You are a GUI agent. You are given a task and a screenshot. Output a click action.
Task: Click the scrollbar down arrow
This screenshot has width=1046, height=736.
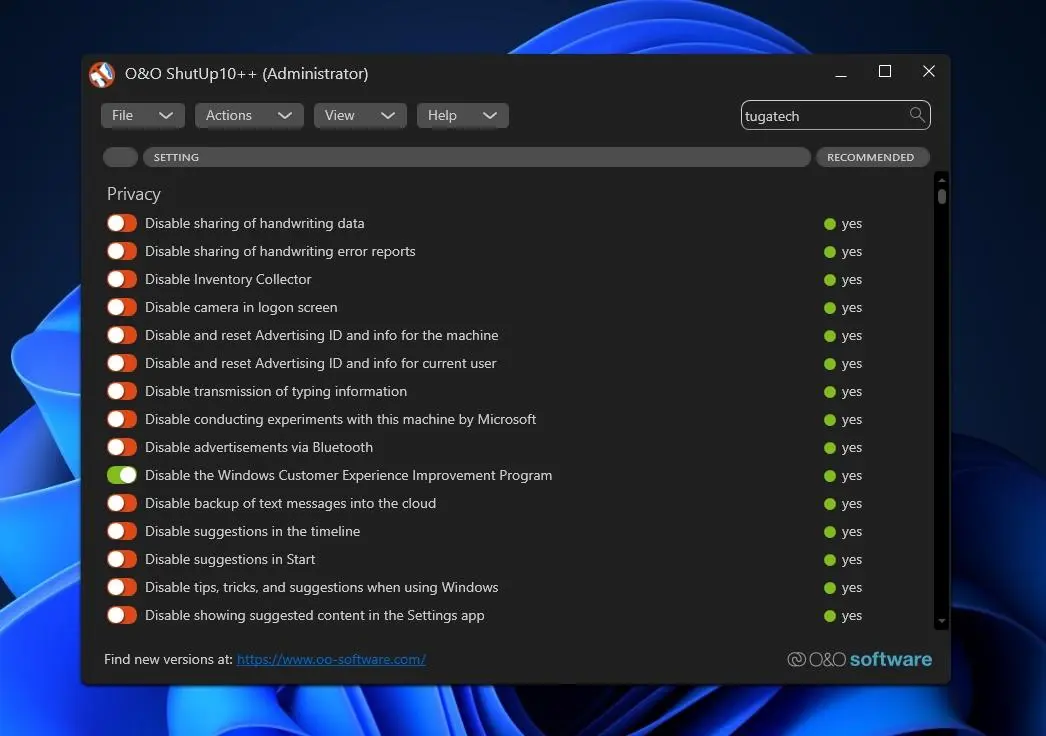click(x=942, y=621)
